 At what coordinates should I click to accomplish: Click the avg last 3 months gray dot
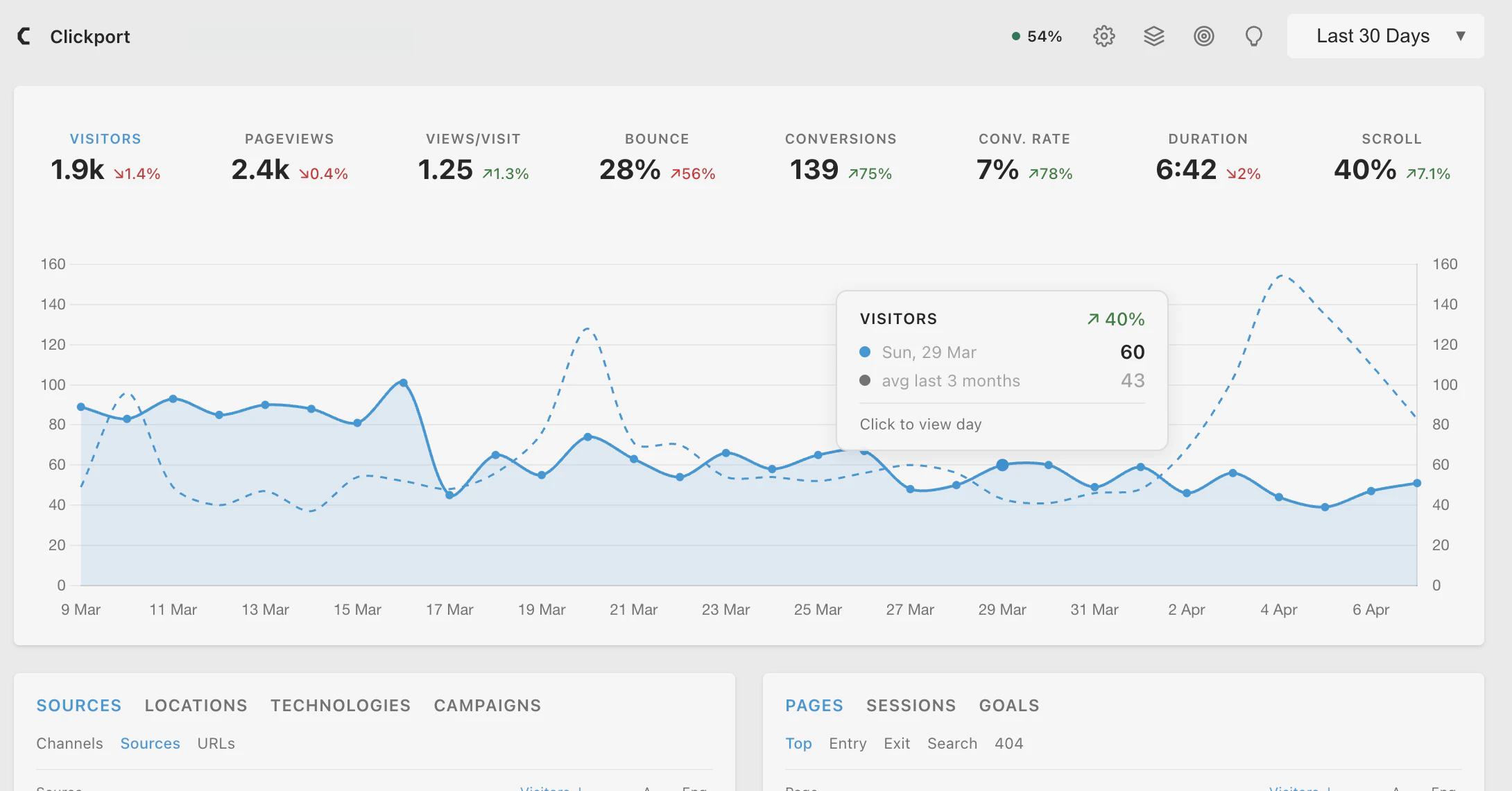pos(864,380)
